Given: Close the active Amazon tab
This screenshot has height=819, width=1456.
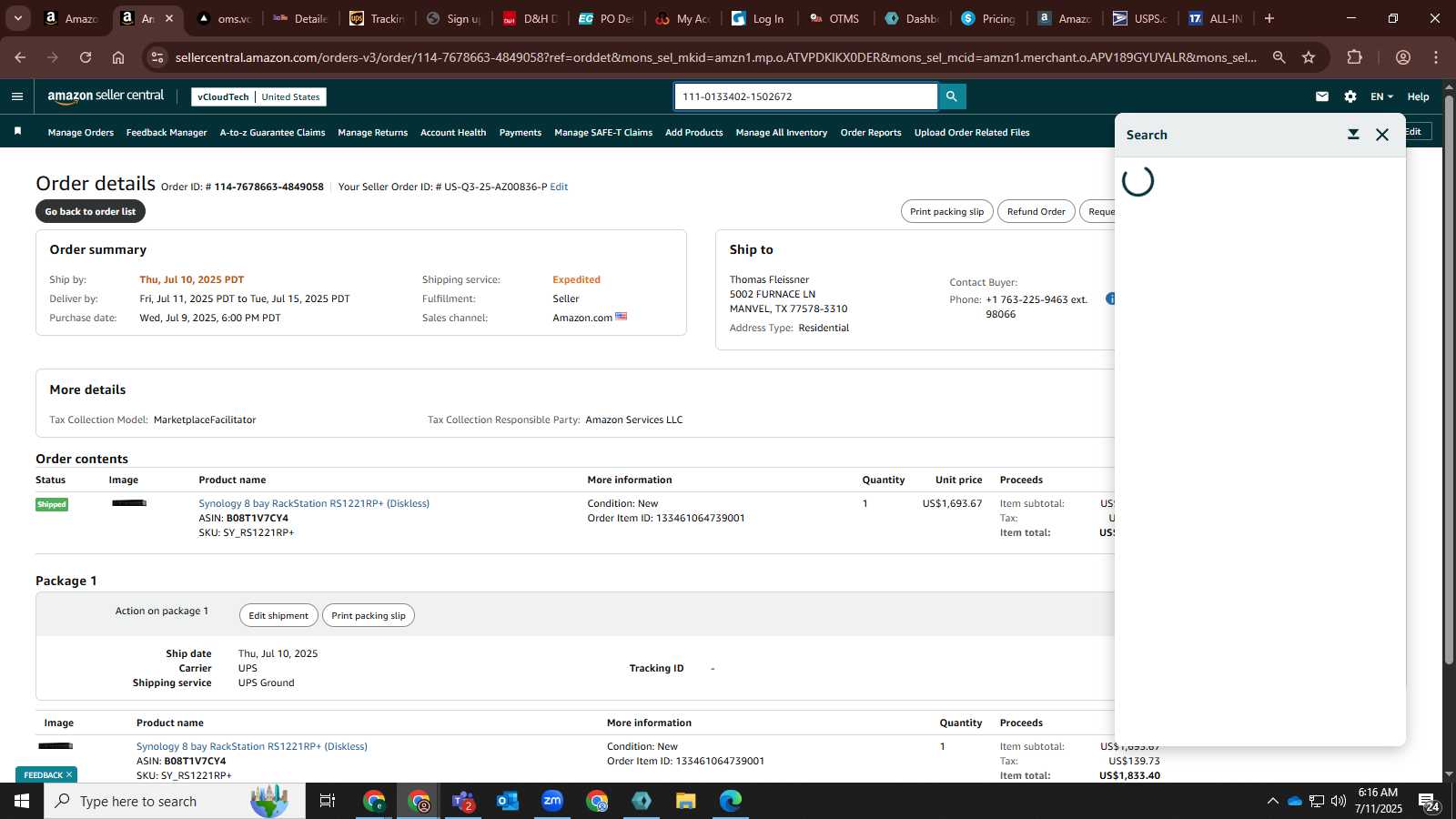Looking at the screenshot, I should [169, 18].
